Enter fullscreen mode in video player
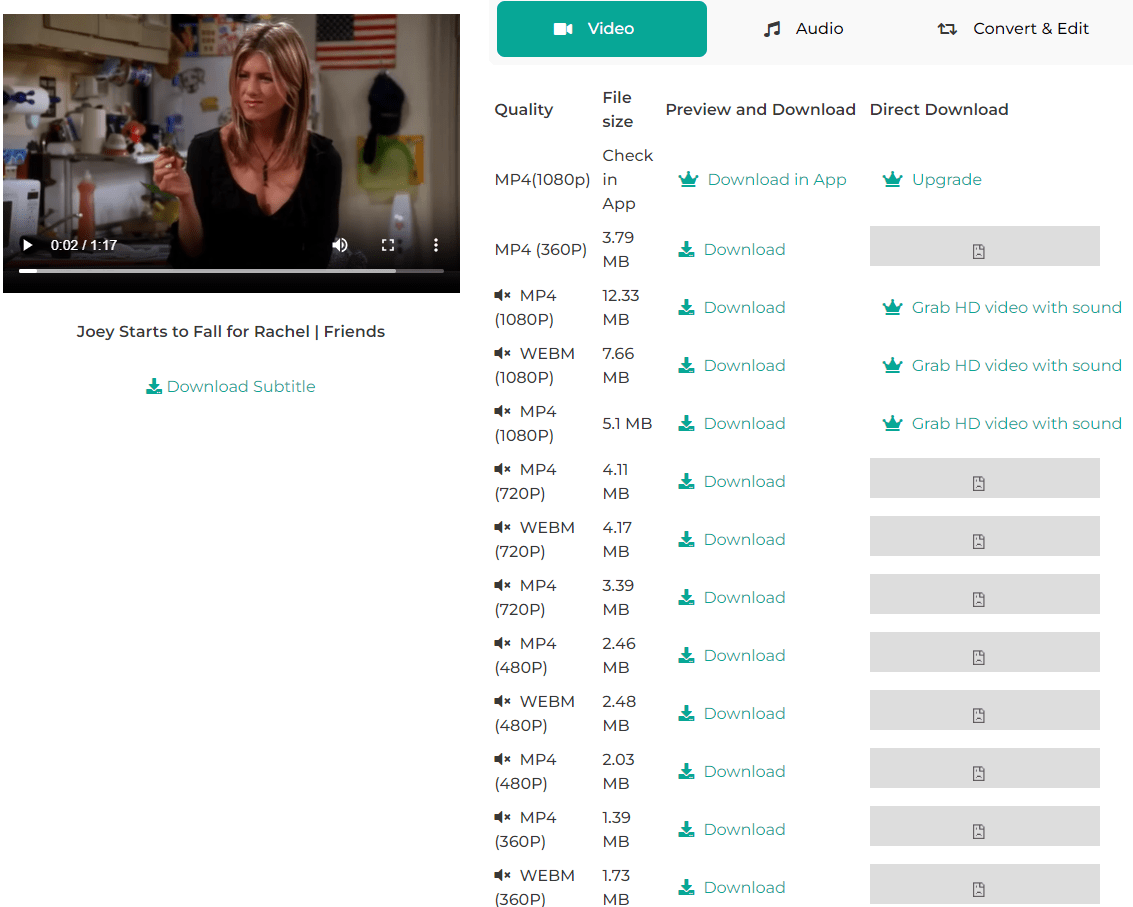Viewport: 1133px width, 907px height. point(388,245)
